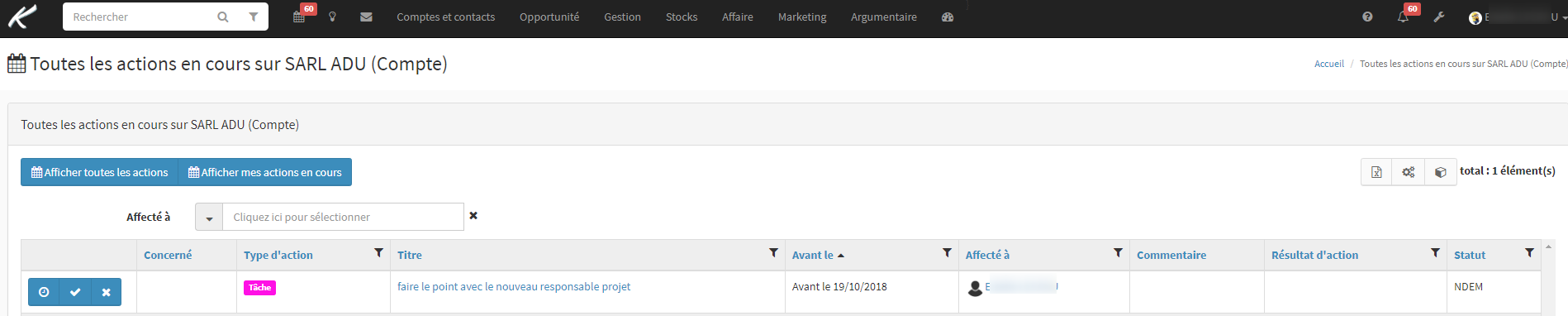Open list configuration gears icon

(x=1409, y=172)
